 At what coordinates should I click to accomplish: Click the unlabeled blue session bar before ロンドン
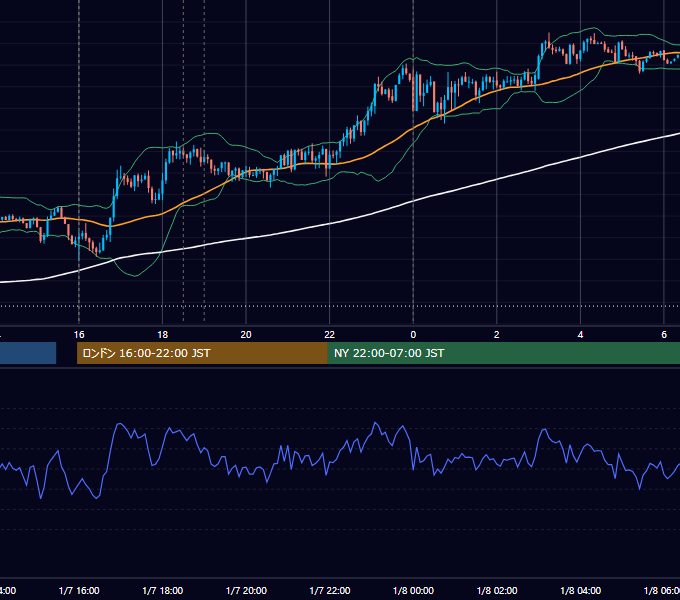click(x=28, y=353)
